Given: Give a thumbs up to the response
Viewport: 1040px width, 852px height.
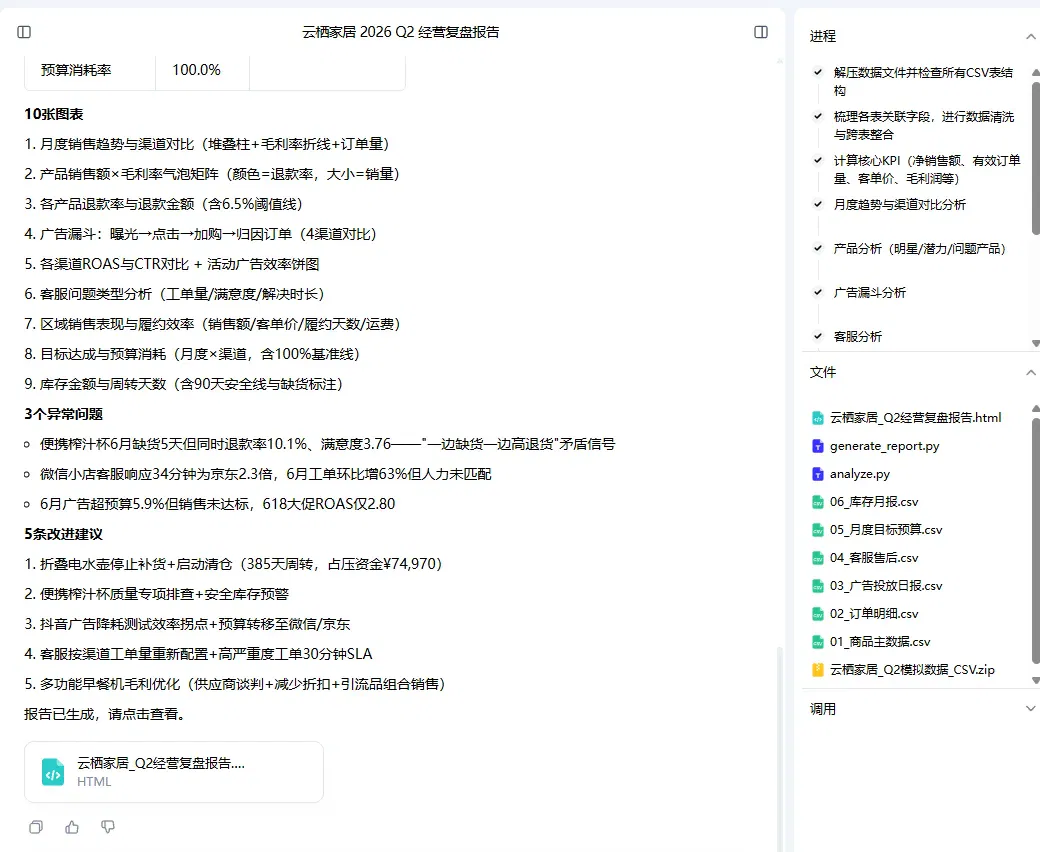Looking at the screenshot, I should [72, 826].
